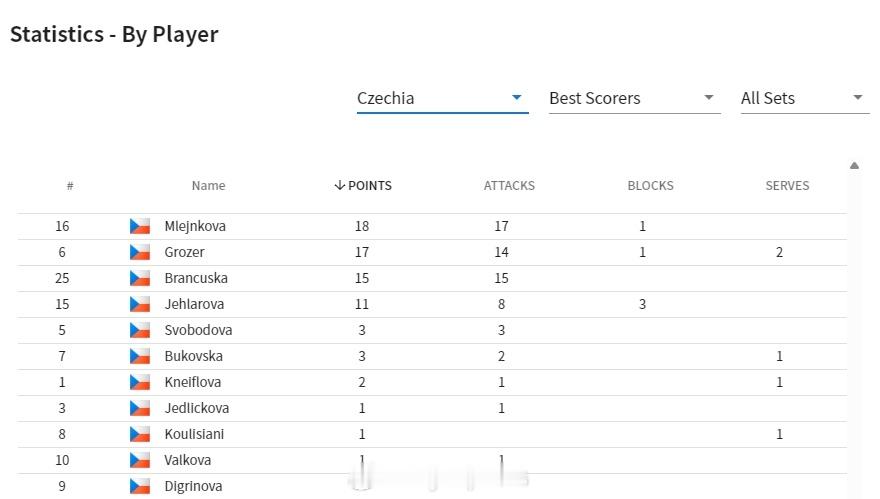Click the flag icon beside Jehlarova
This screenshot has height=499, width=880.
pos(140,304)
